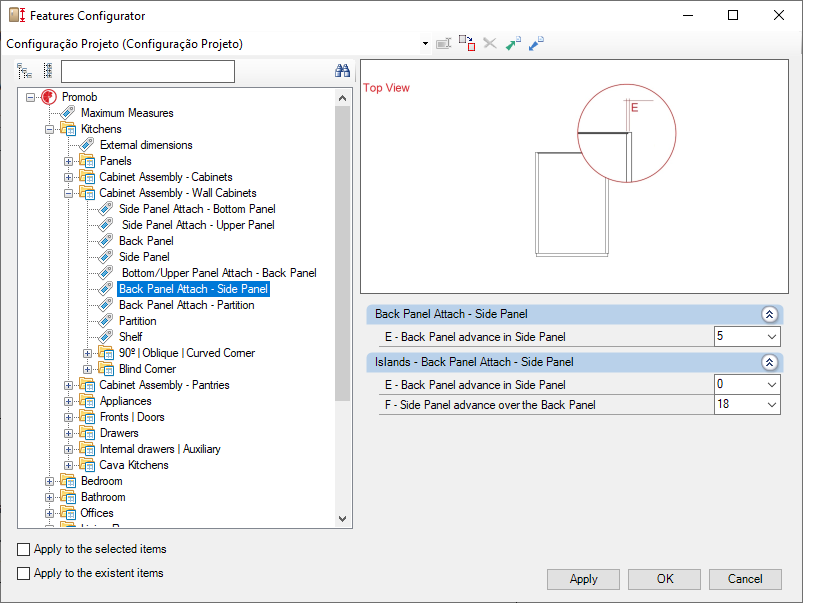Enable Apply to the existent items
Image resolution: width=818 pixels, height=614 pixels.
23,573
